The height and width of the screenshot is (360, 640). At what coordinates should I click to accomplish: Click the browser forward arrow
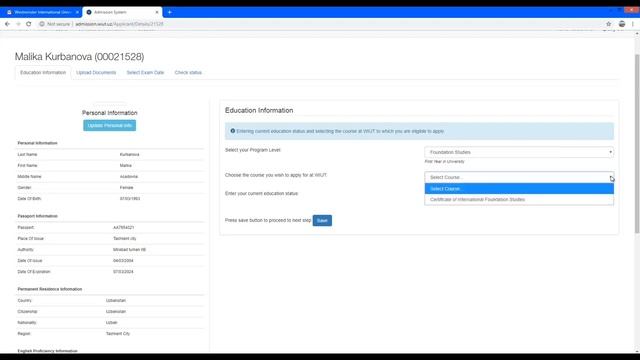(18, 24)
